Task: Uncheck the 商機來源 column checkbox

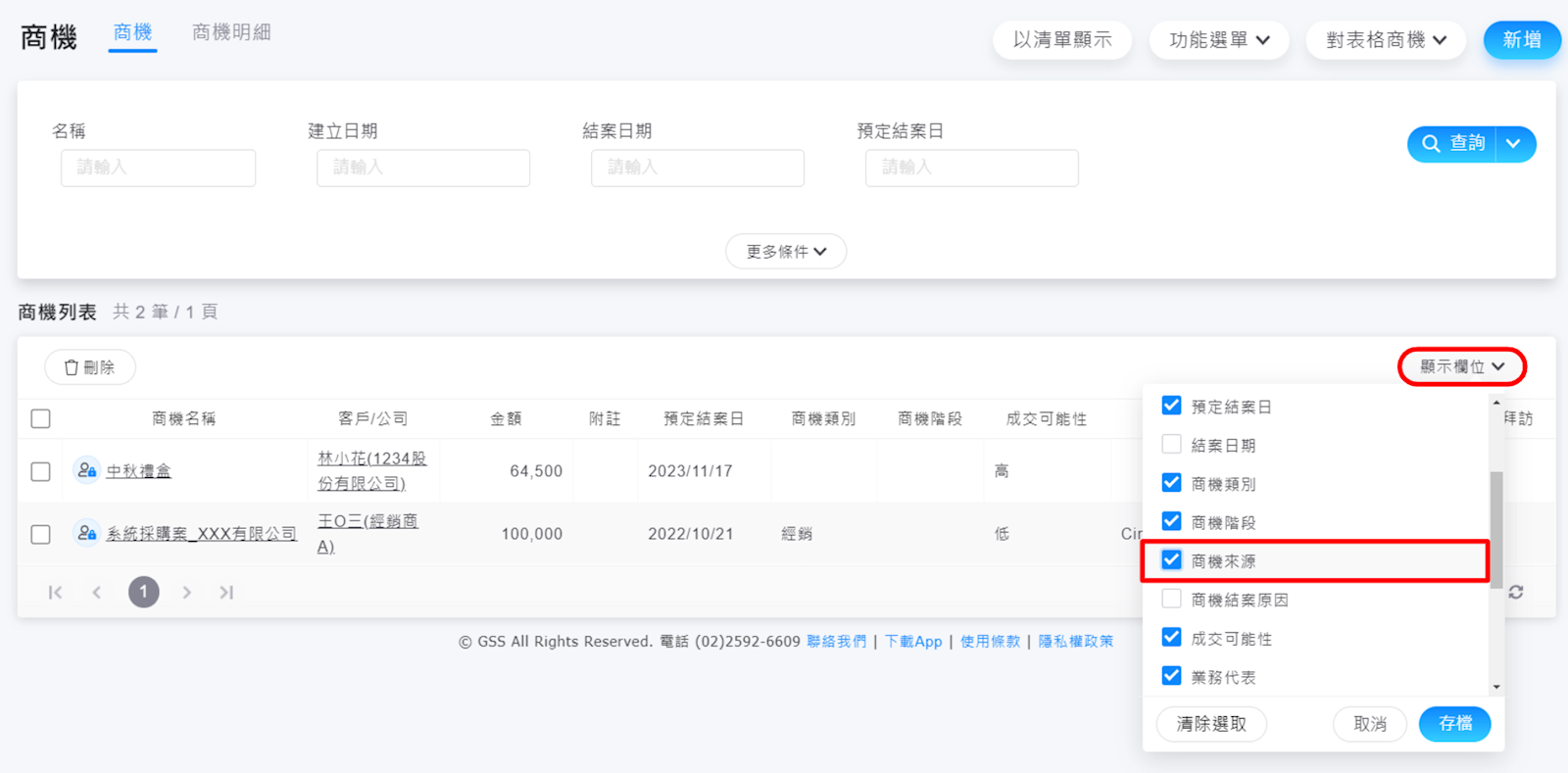Action: (x=1171, y=560)
